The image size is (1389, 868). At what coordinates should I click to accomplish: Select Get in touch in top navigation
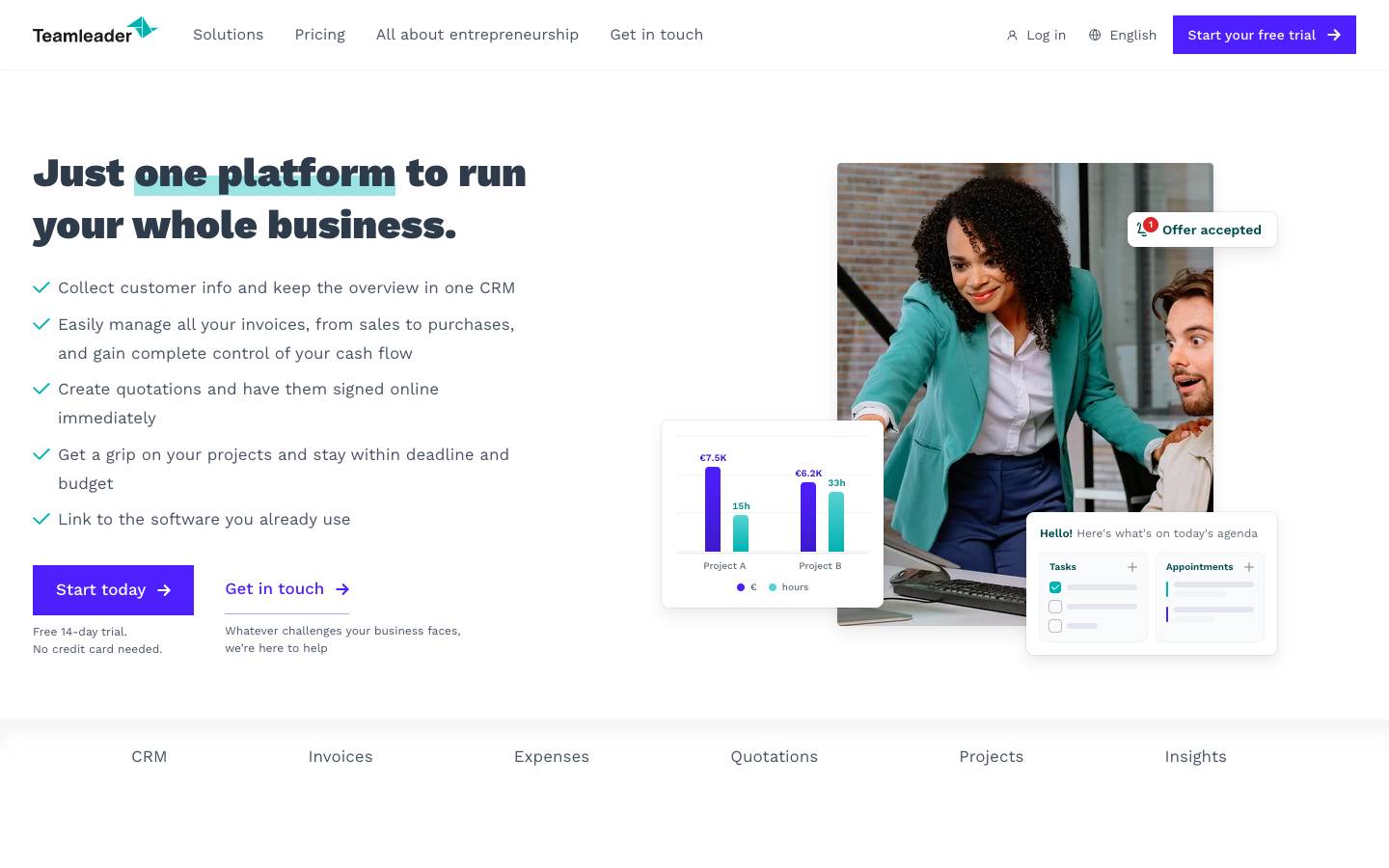[x=657, y=35]
